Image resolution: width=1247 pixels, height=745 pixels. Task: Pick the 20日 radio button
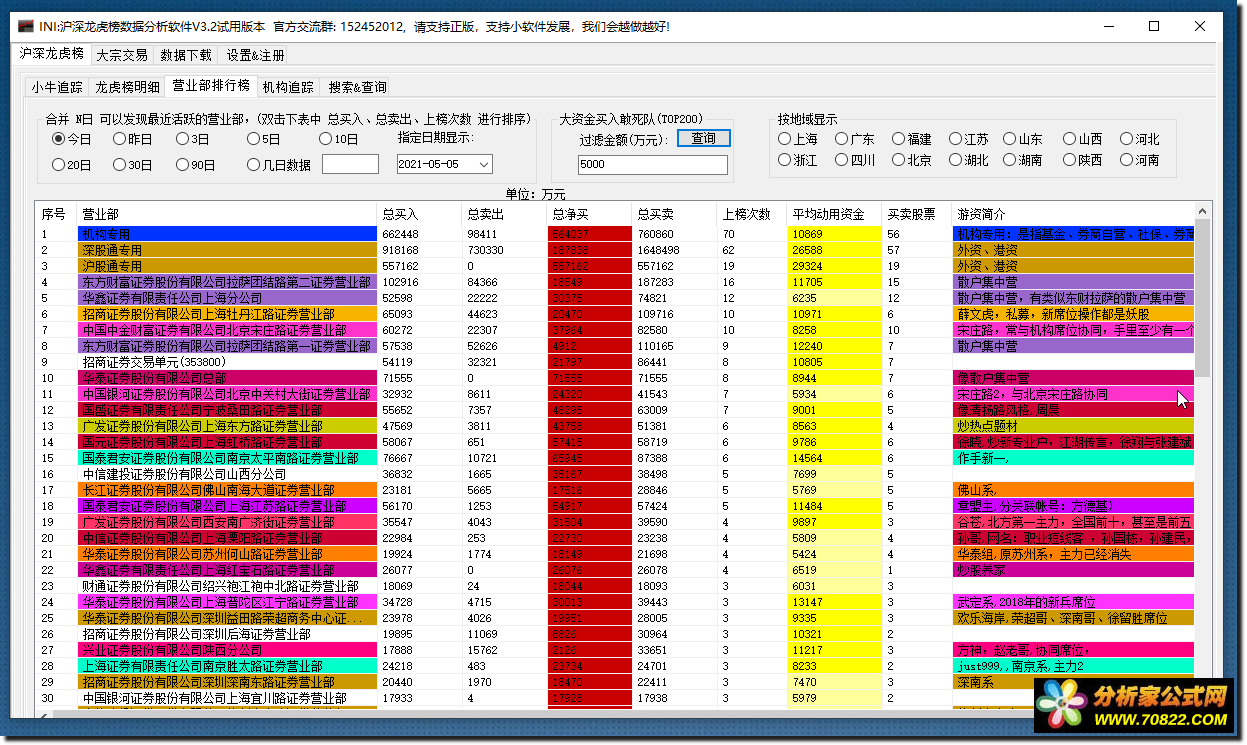pos(71,164)
